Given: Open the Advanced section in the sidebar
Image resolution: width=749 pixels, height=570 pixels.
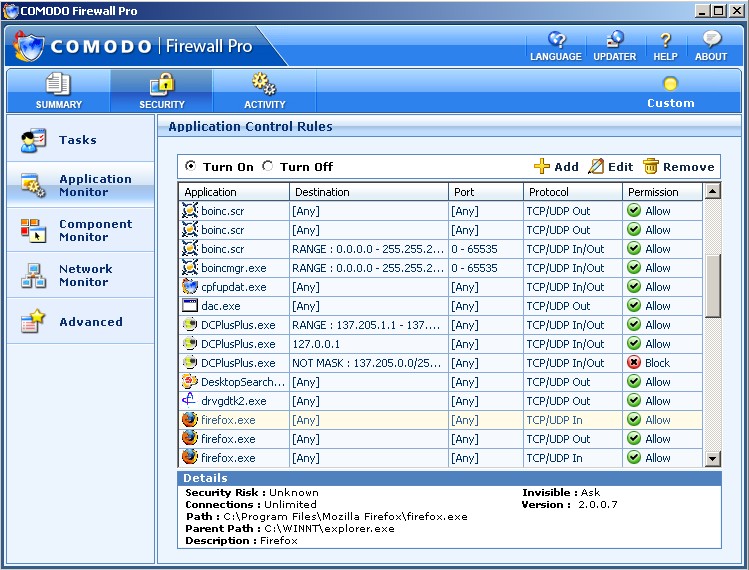Looking at the screenshot, I should point(80,322).
